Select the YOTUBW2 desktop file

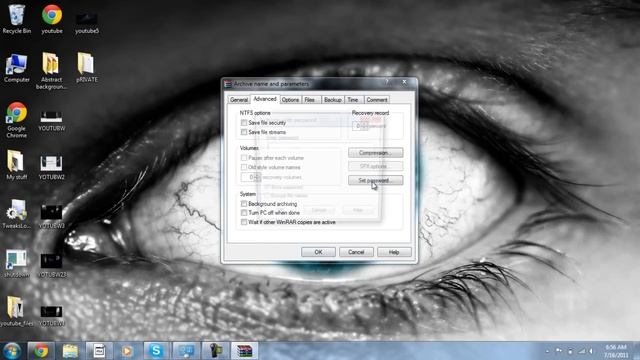51,168
